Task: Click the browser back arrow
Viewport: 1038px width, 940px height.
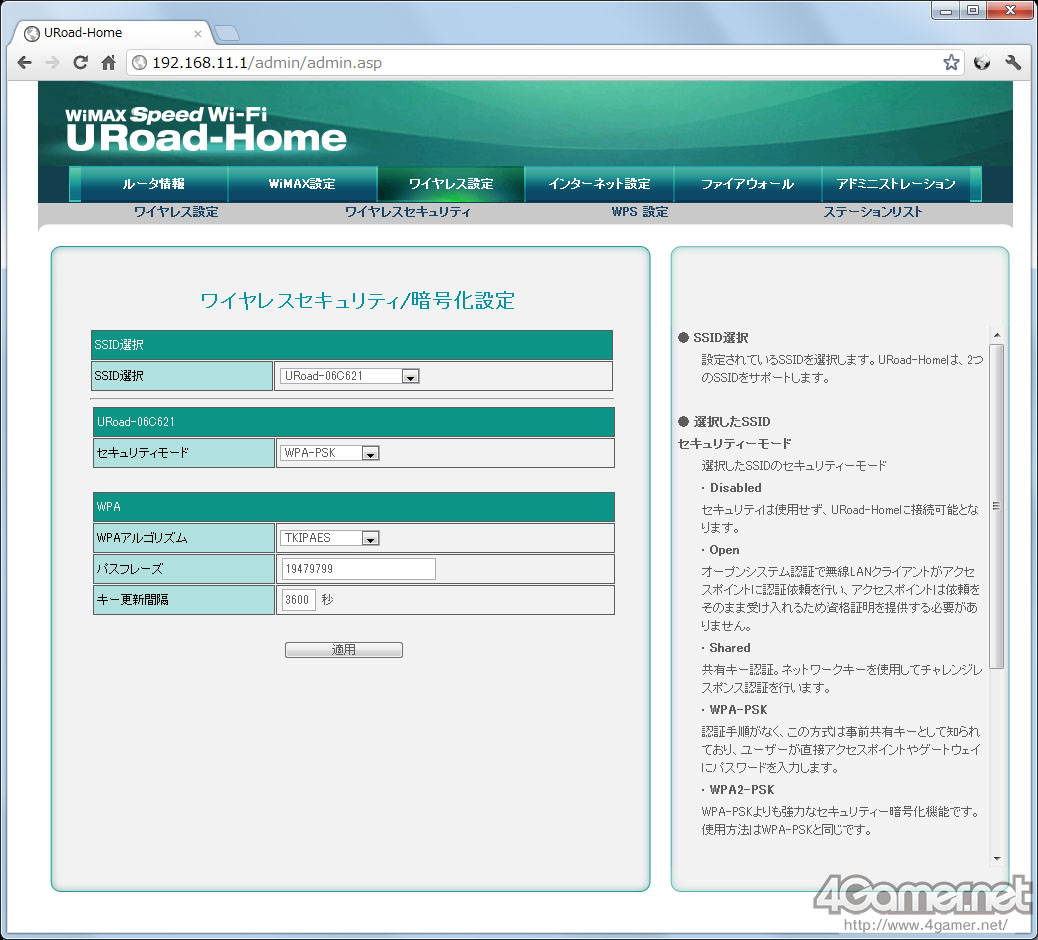Action: pyautogui.click(x=24, y=63)
